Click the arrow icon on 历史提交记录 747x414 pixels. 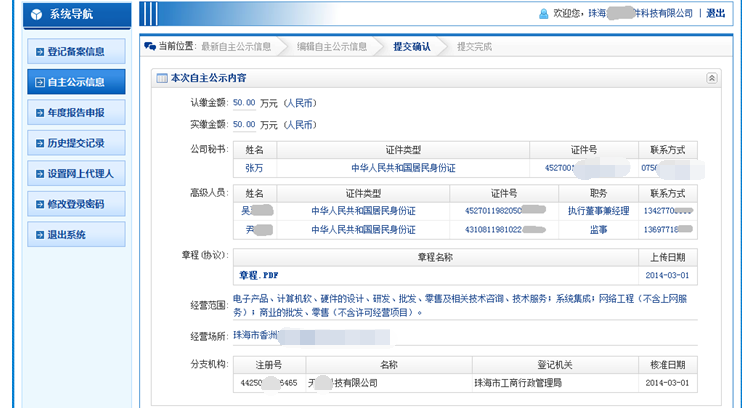tap(39, 143)
